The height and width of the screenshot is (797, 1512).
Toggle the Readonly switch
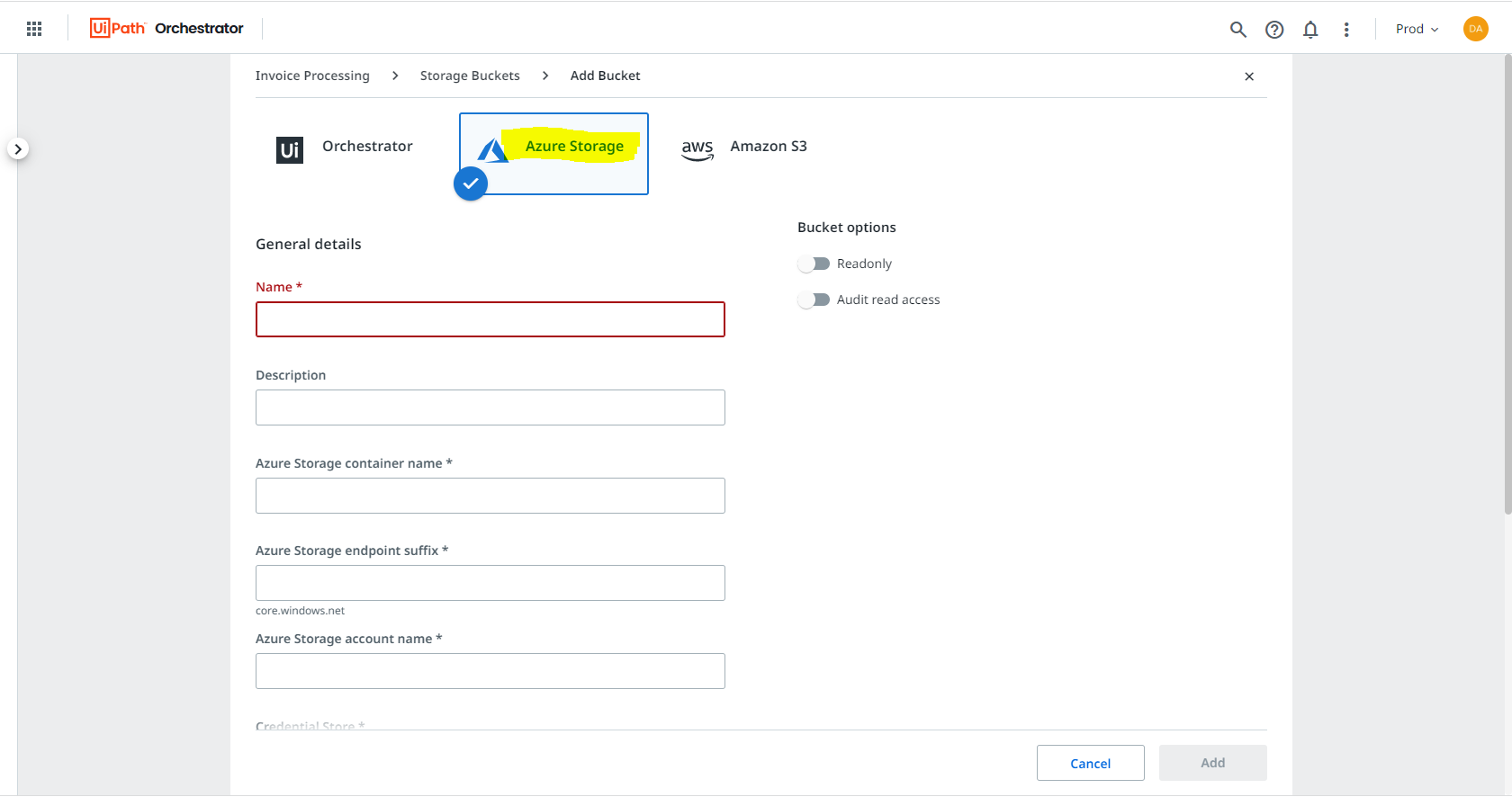814,264
